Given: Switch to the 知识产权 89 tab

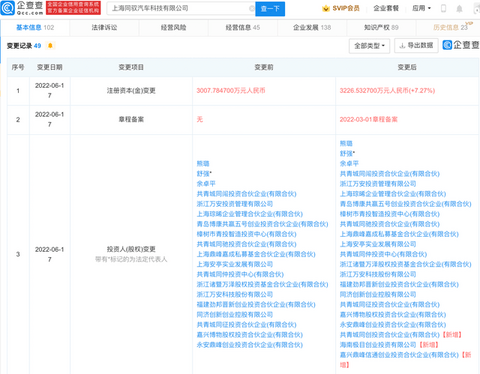Looking at the screenshot, I should [x=381, y=28].
